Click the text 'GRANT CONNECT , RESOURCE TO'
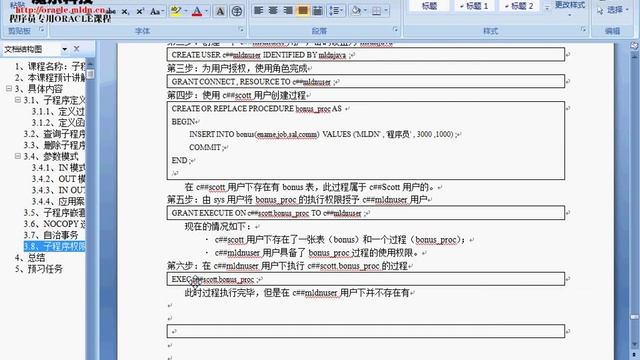Screen dimensions: 640x360 pyautogui.click(x=231, y=82)
